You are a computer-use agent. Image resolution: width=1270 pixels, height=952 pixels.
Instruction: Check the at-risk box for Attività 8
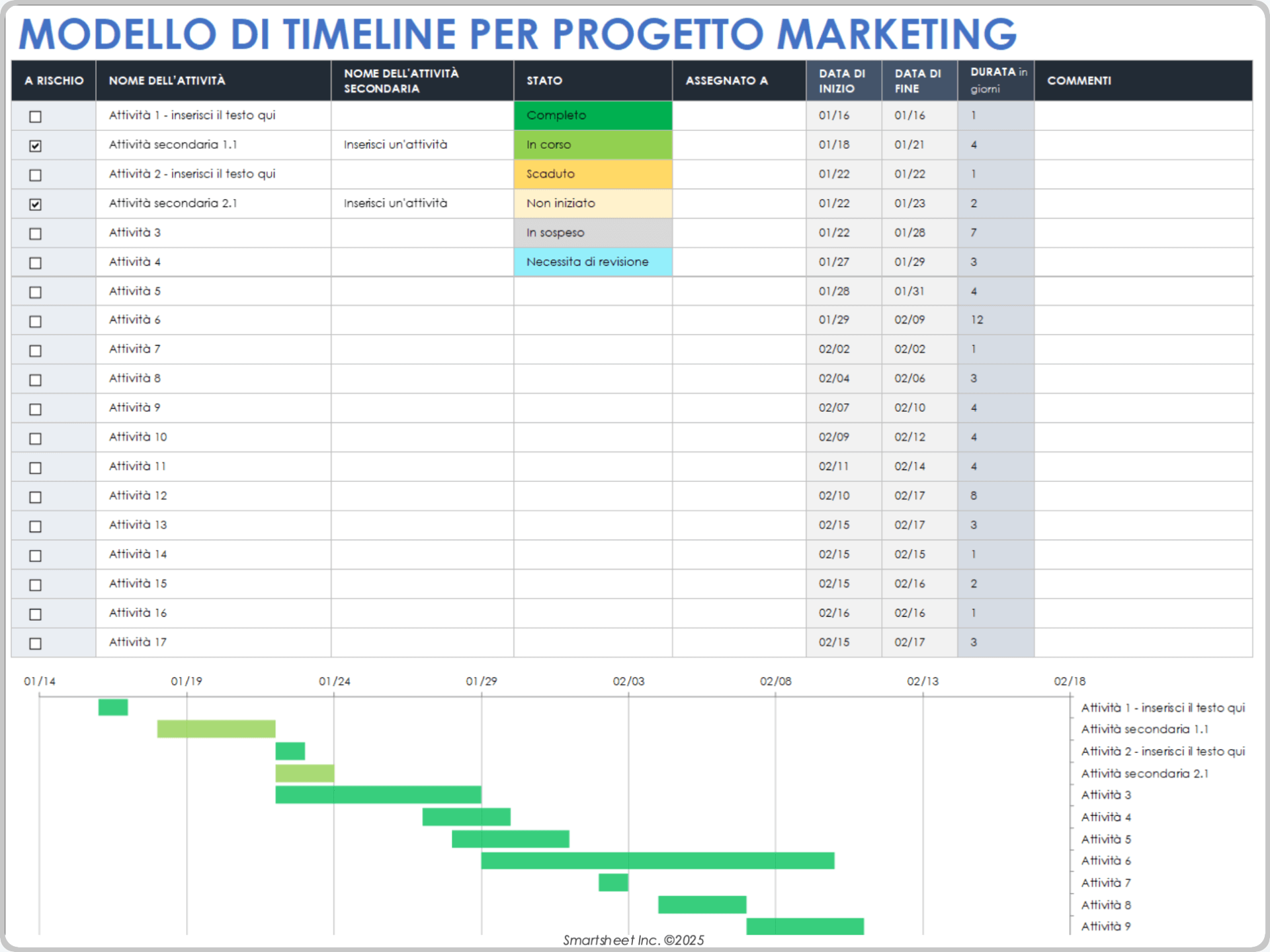coord(35,380)
